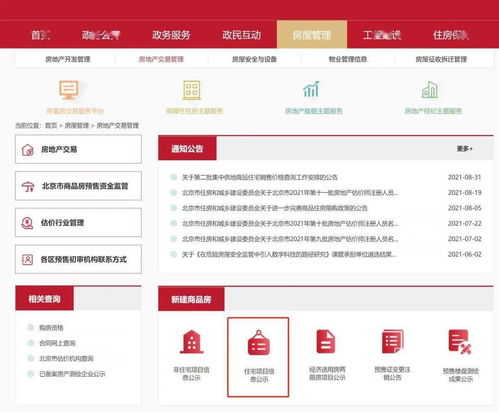The height and width of the screenshot is (412, 499).
Task: Click the 相关查询 section heading
Action: (44, 299)
